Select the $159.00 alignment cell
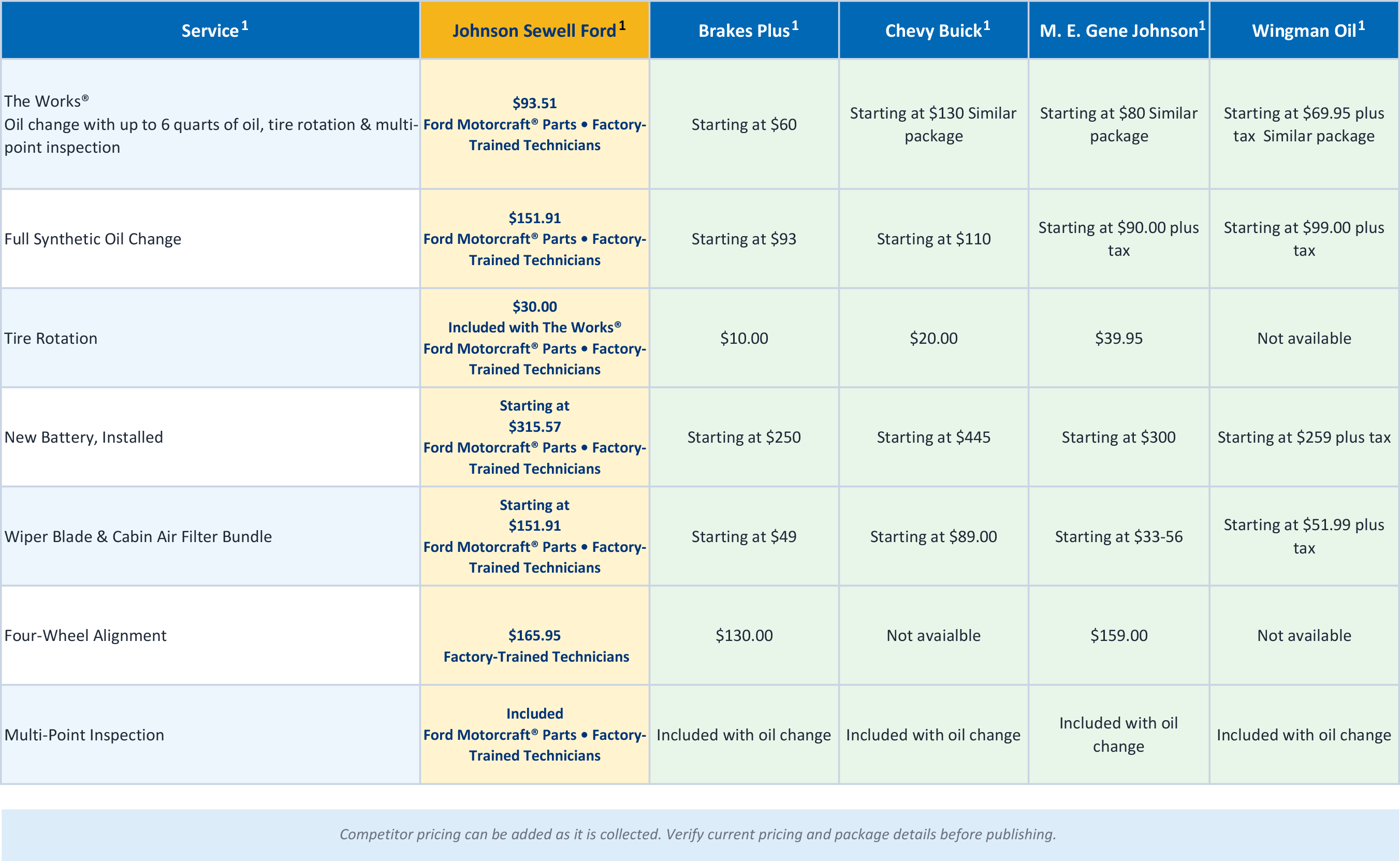Viewport: 1400px width, 861px height. click(1119, 635)
